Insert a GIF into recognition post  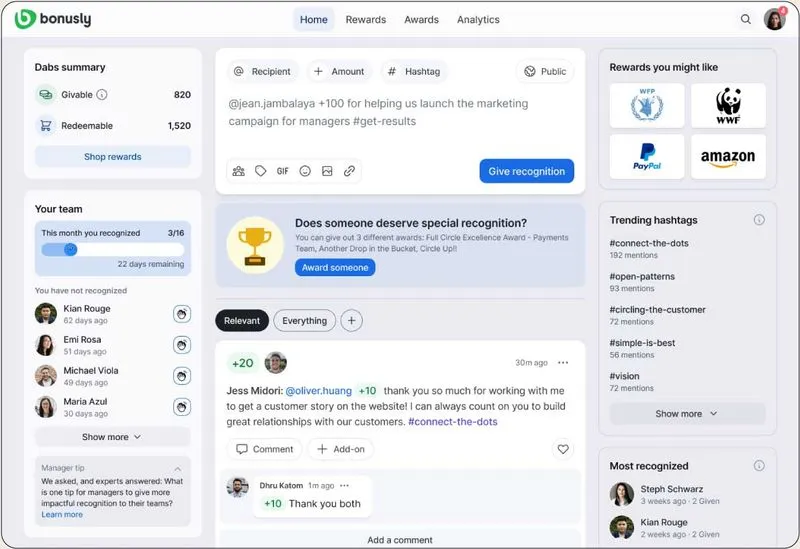[283, 171]
